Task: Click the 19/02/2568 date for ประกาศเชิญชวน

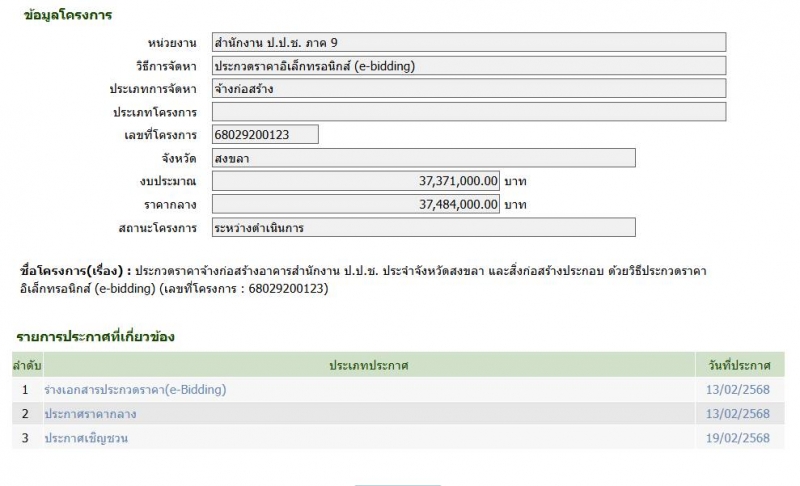Action: pyautogui.click(x=738, y=438)
